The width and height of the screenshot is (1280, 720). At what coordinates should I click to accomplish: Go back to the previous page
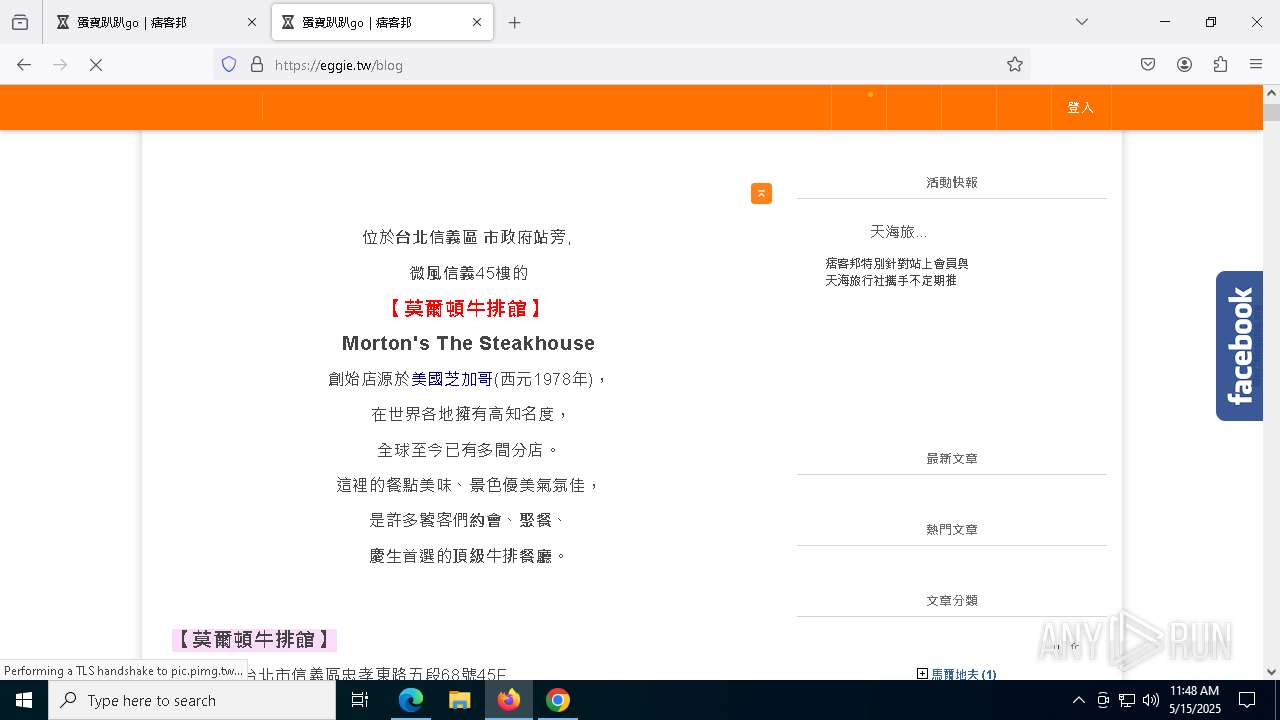(24, 64)
